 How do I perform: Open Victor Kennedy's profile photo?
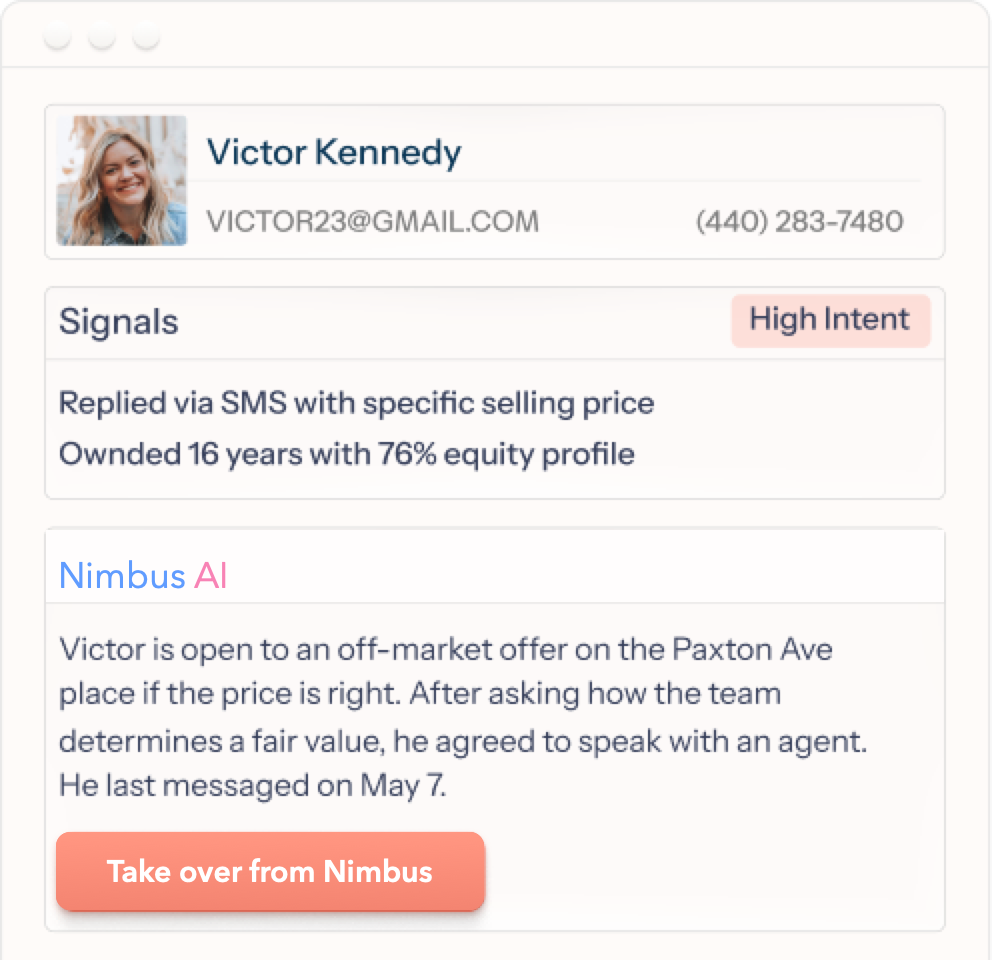121,180
